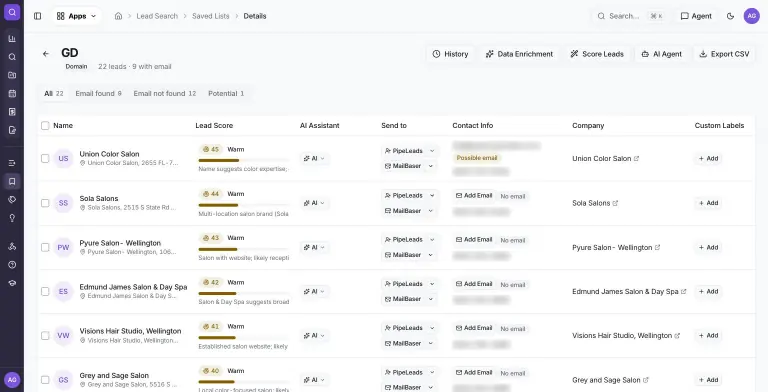Open the magnifier search icon in sidebar

click(x=12, y=57)
